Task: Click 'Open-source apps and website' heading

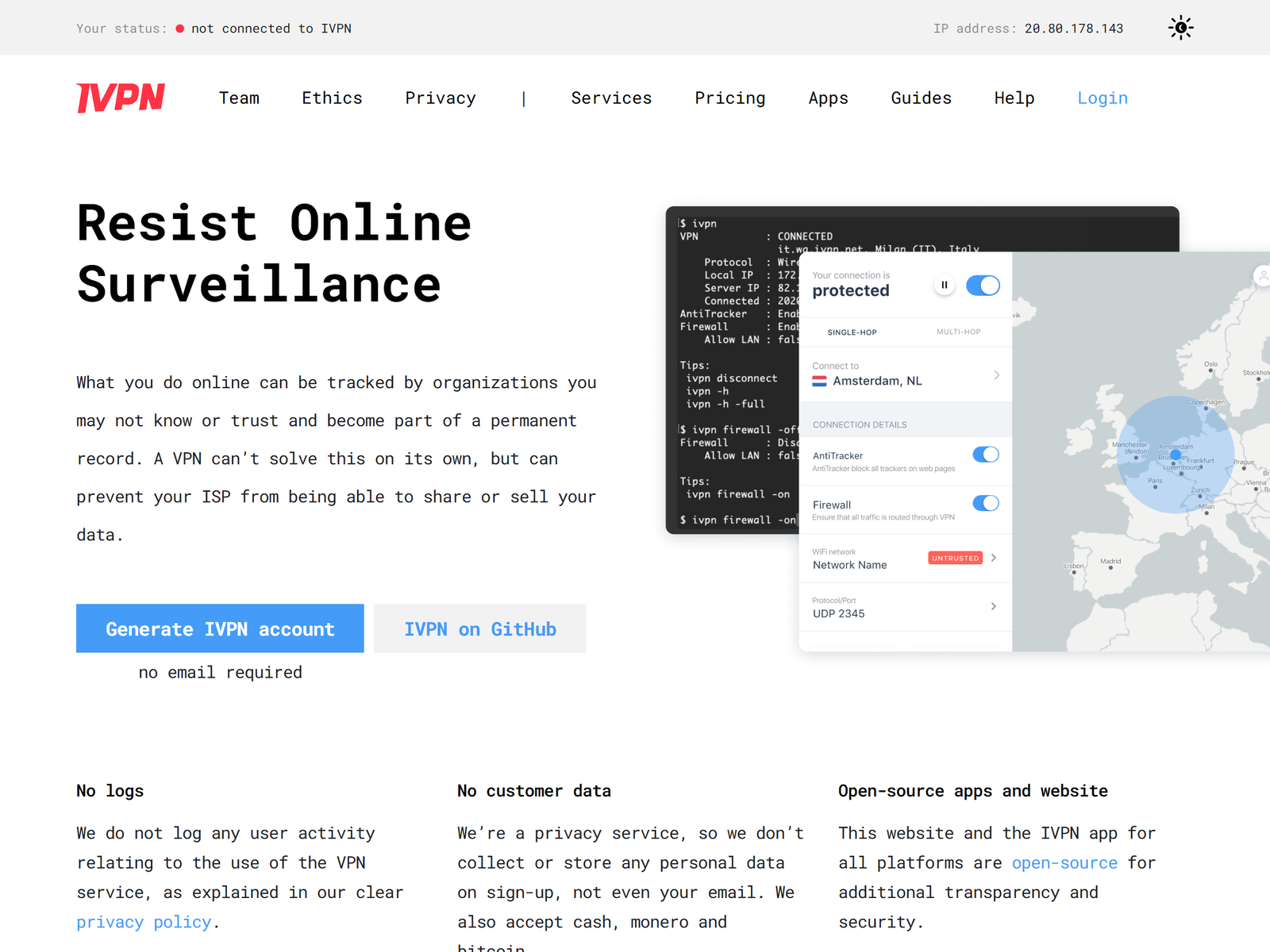Action: coord(973,791)
